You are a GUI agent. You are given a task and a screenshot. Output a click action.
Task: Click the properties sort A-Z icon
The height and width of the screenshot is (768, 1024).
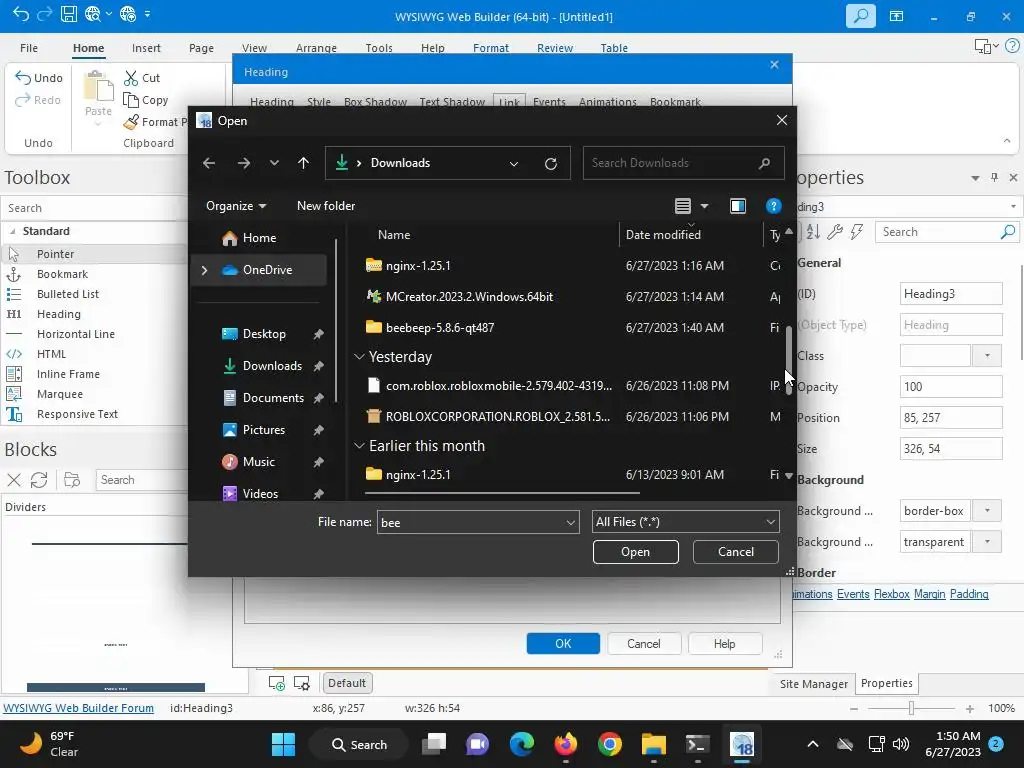point(813,232)
